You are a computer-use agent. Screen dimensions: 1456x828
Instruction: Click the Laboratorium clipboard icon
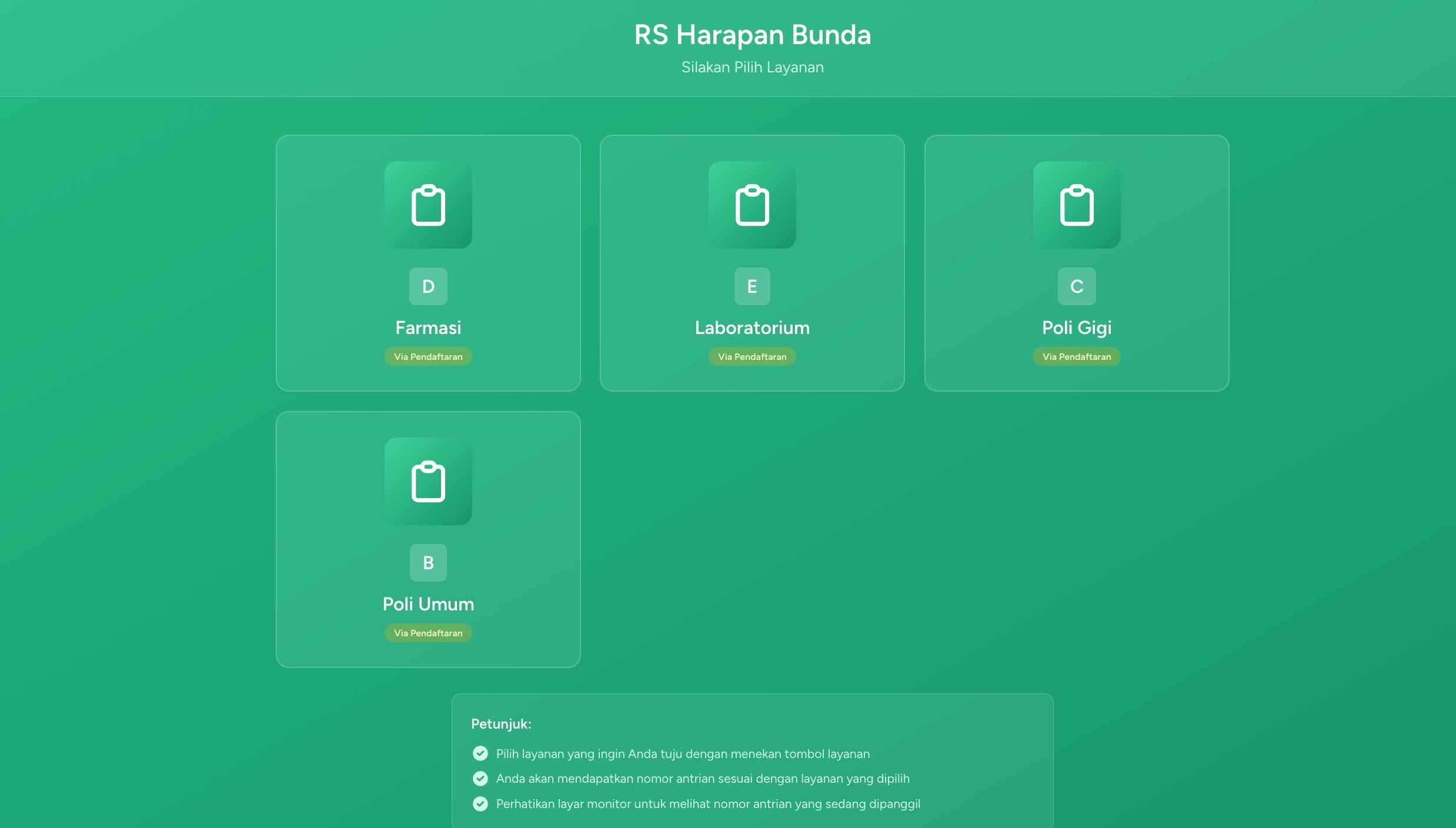[x=752, y=205]
